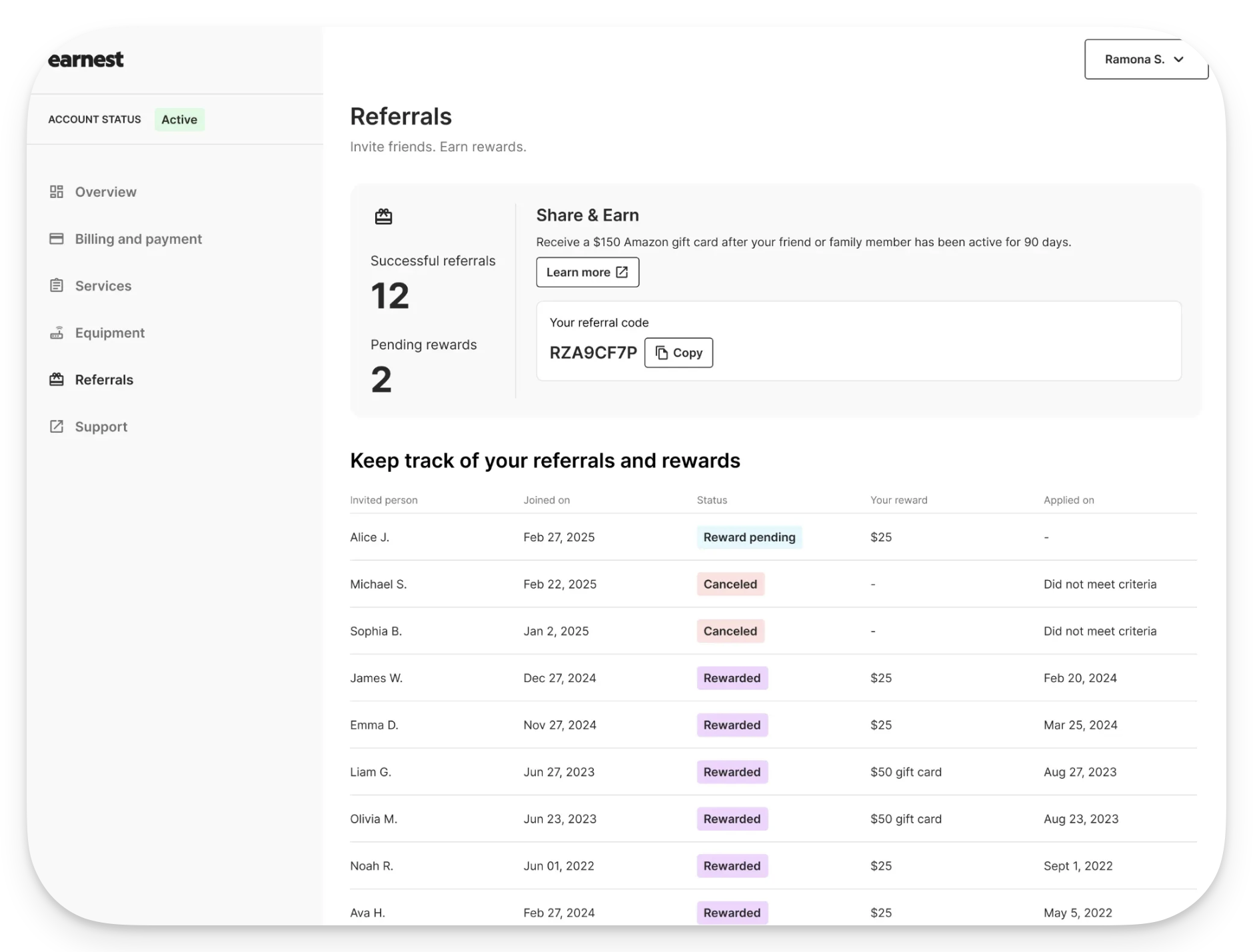This screenshot has height=952, width=1253.
Task: Click the Reward pending badge for Alice J.
Action: [749, 537]
